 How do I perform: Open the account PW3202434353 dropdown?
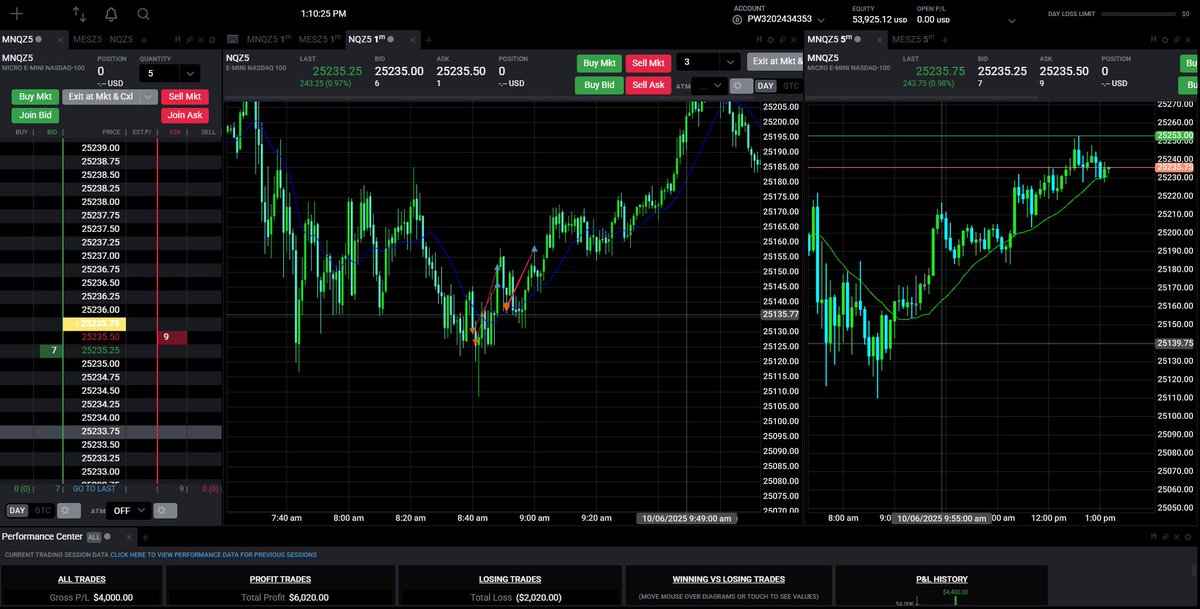[x=821, y=20]
